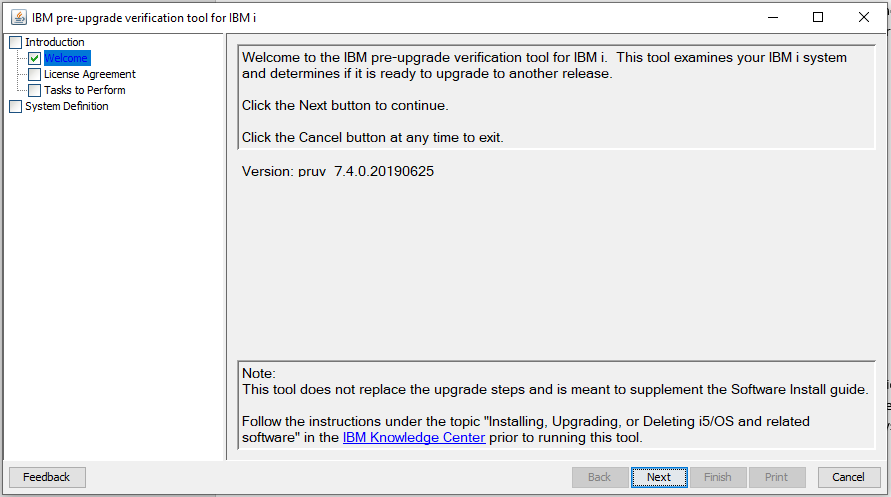Select the Introduction tree node label
The width and height of the screenshot is (891, 497).
55,42
